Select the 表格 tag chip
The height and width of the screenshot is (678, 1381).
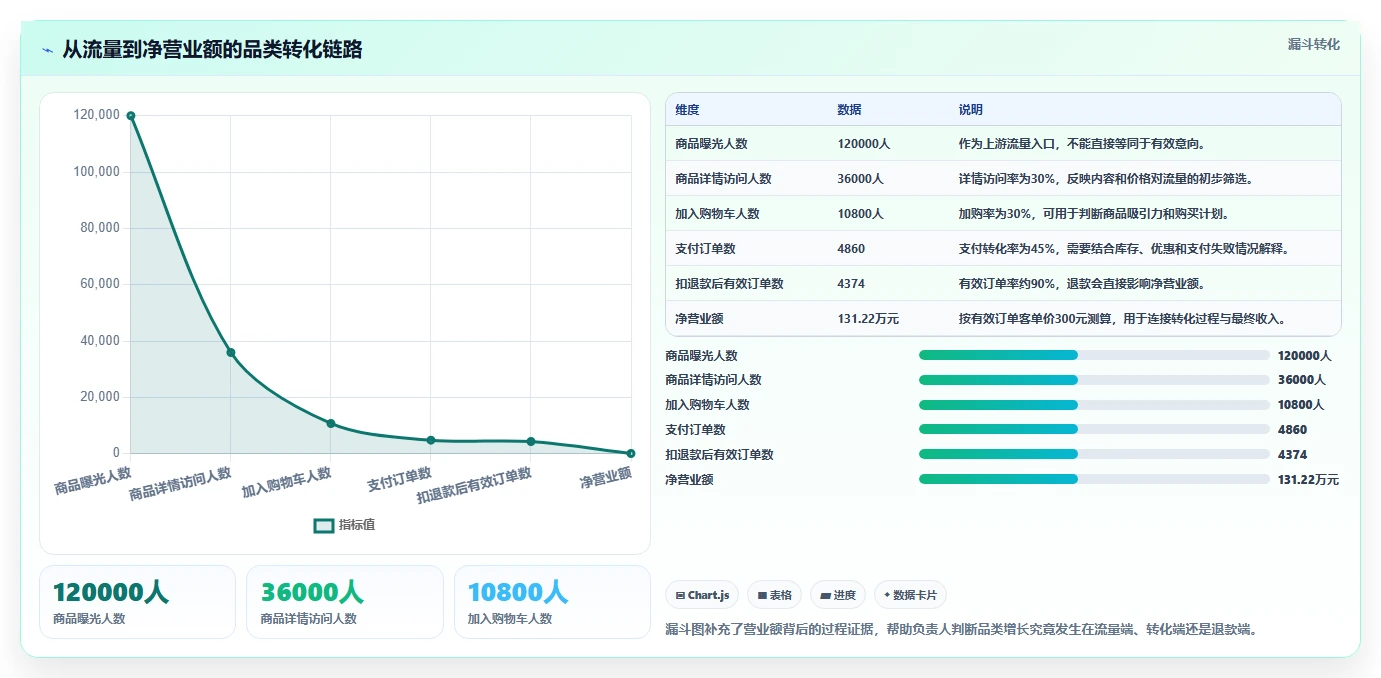click(775, 595)
